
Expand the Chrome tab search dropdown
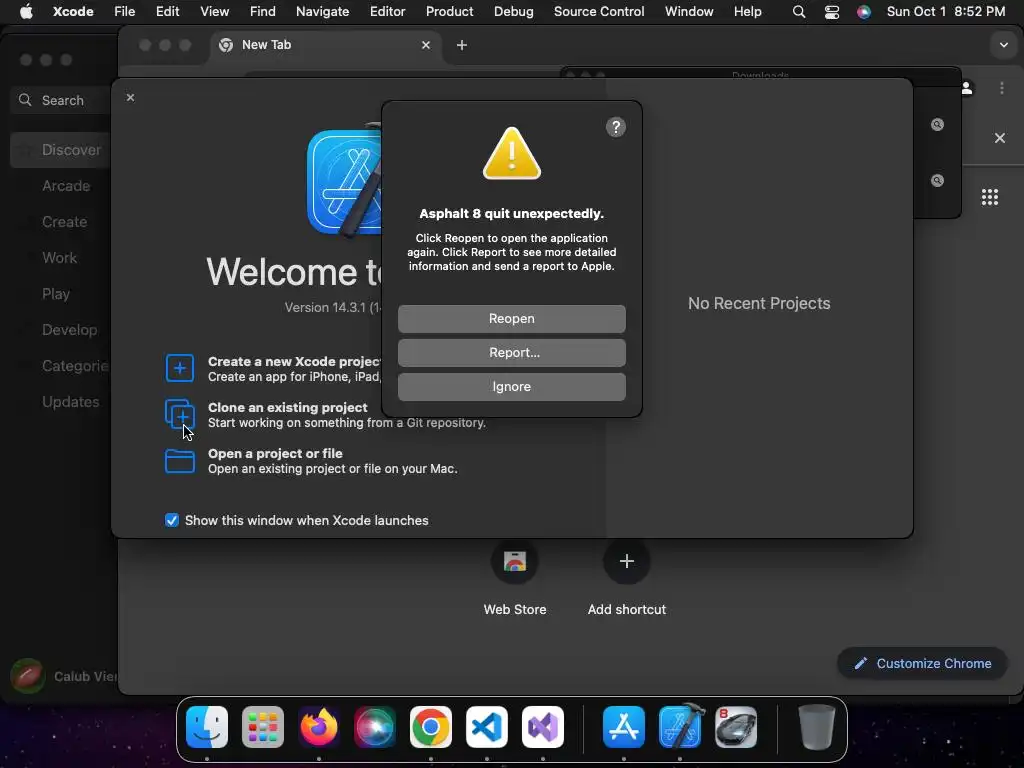pos(1003,45)
